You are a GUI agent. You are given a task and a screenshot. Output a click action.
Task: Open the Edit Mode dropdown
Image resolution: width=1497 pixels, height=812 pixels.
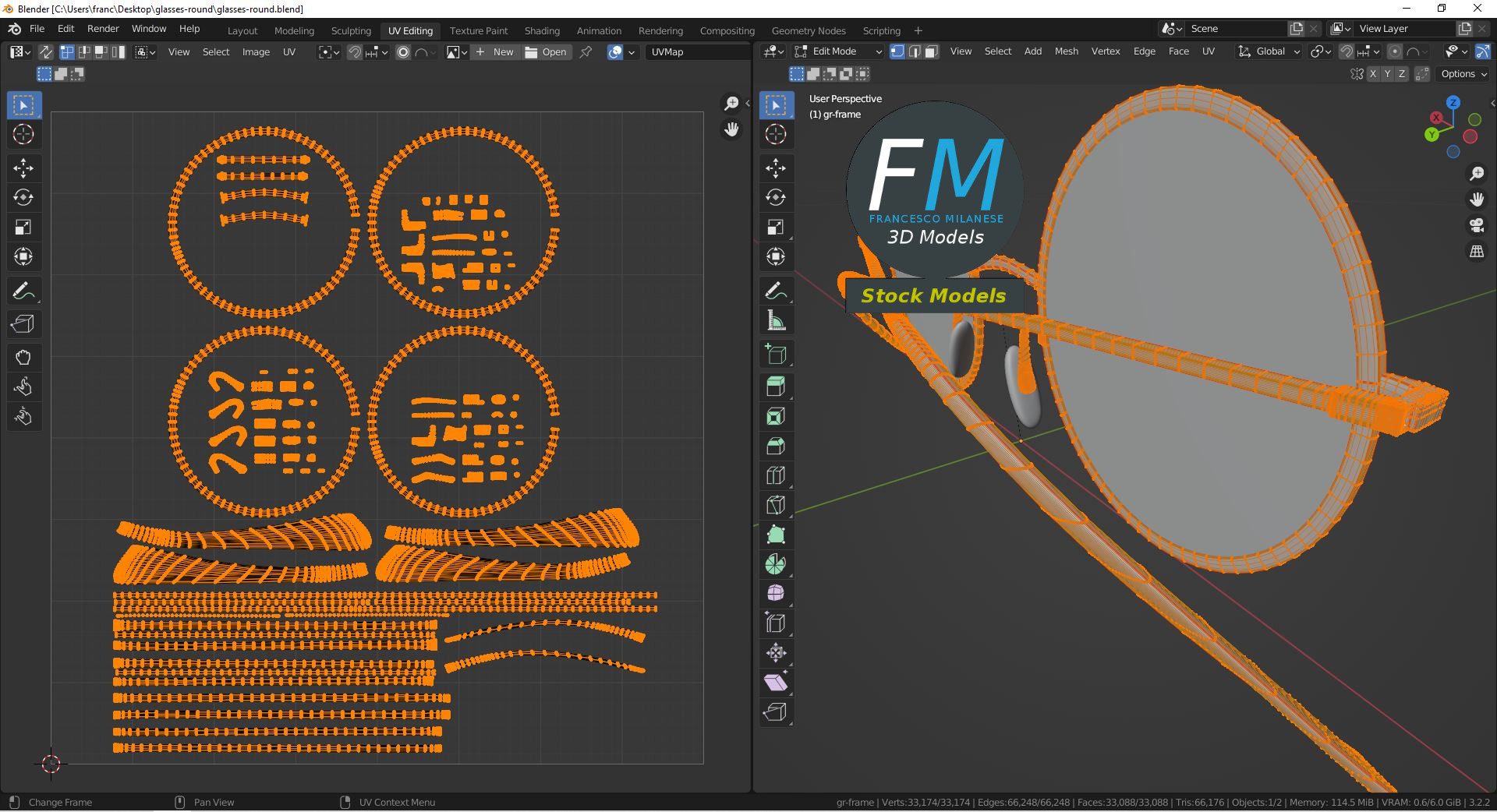click(x=838, y=51)
